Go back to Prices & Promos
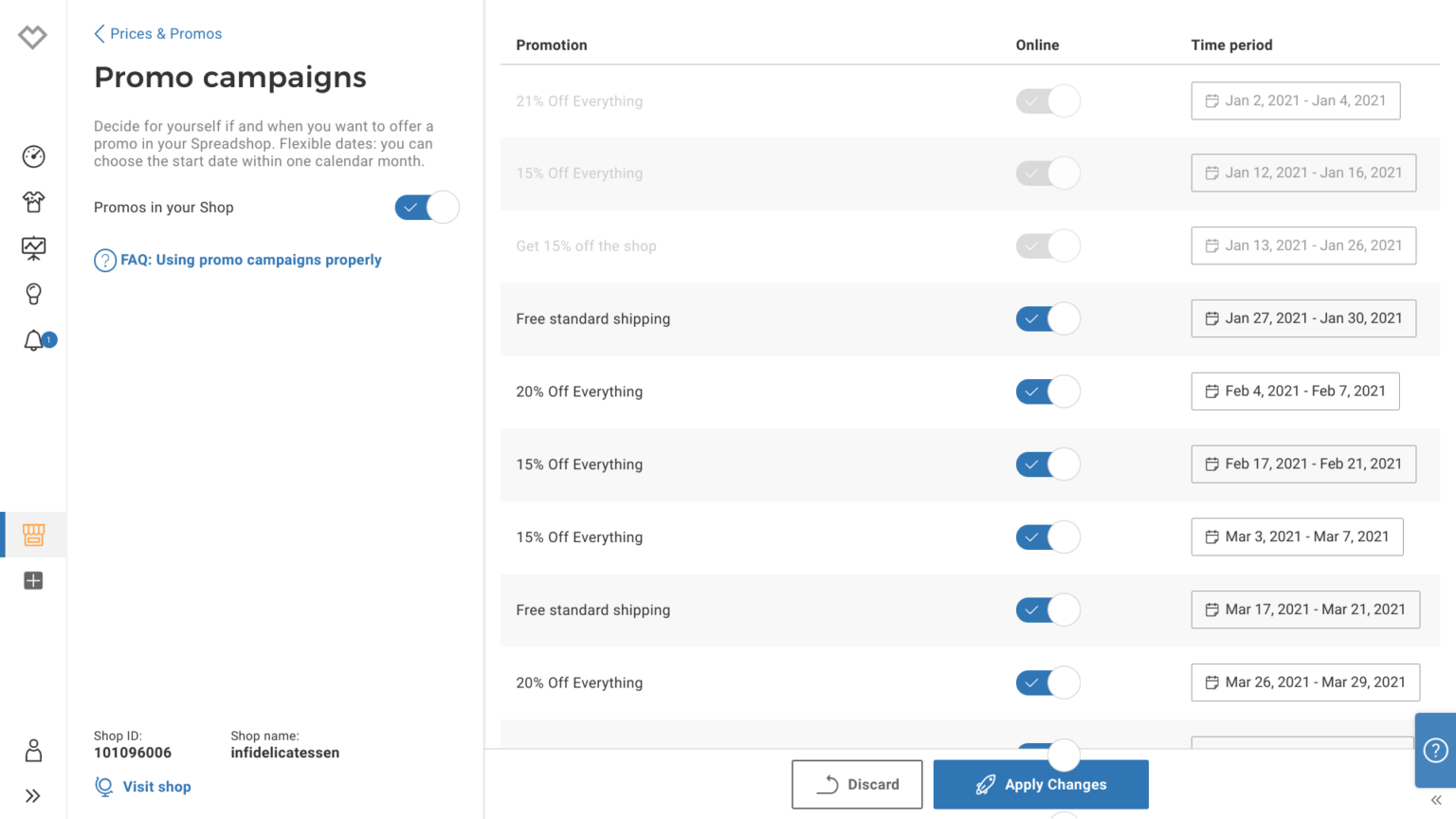The image size is (1456, 819). pos(157,33)
